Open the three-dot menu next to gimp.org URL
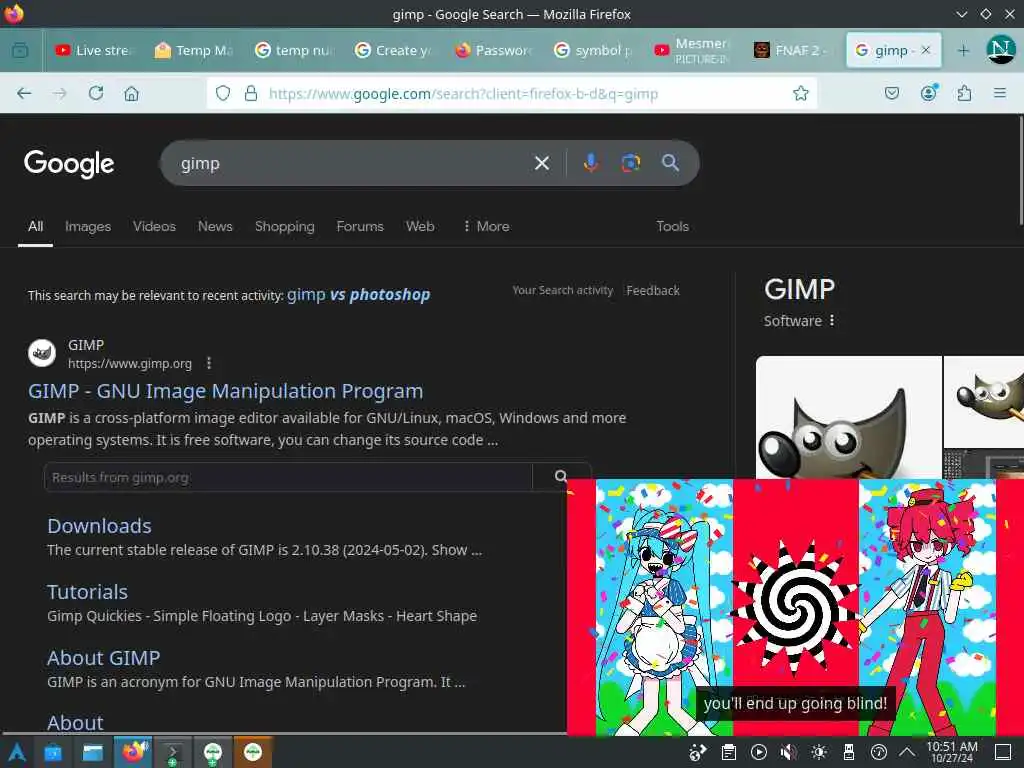The width and height of the screenshot is (1024, 768). [x=209, y=363]
